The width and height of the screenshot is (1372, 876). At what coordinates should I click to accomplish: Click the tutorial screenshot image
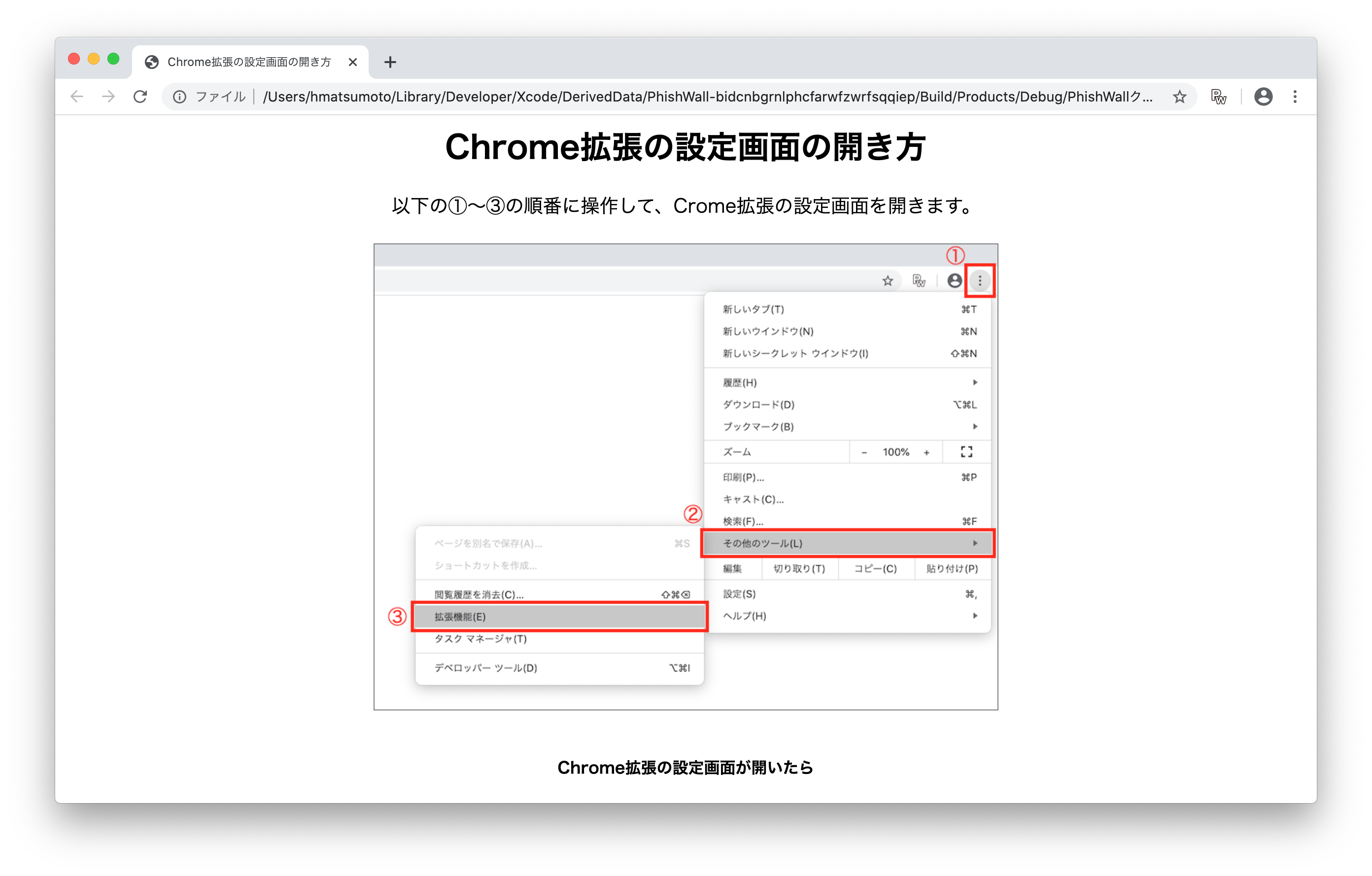(x=686, y=477)
